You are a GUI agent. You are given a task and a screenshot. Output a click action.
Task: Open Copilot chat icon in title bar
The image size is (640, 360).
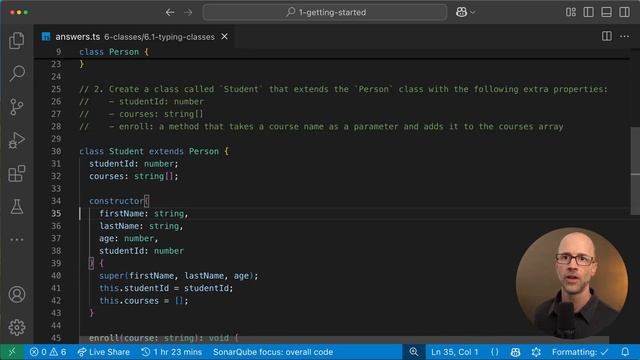point(462,12)
